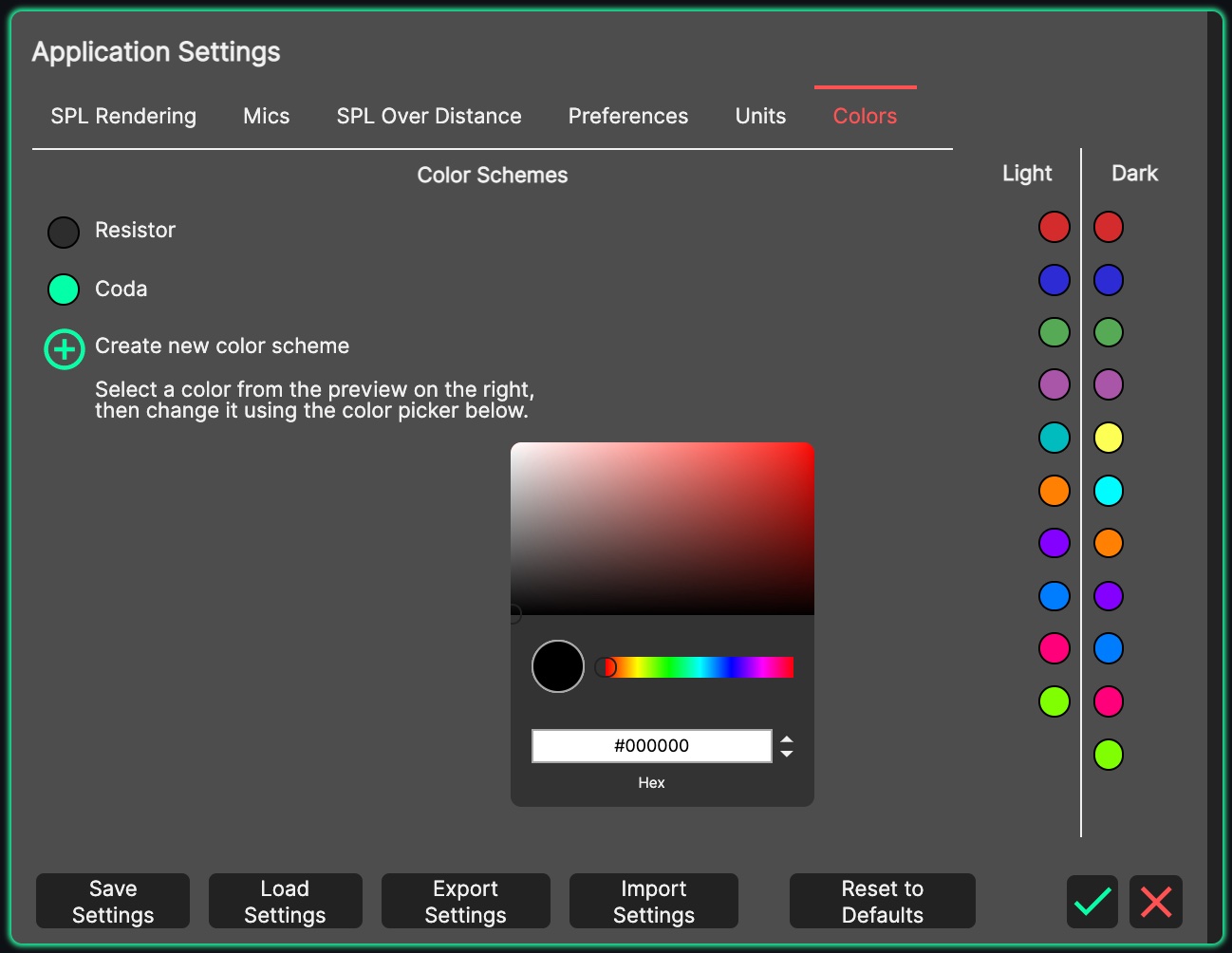Screen dimensions: 1232x953
Task: Choose the lime green swatch in Light column
Action: (x=1055, y=701)
